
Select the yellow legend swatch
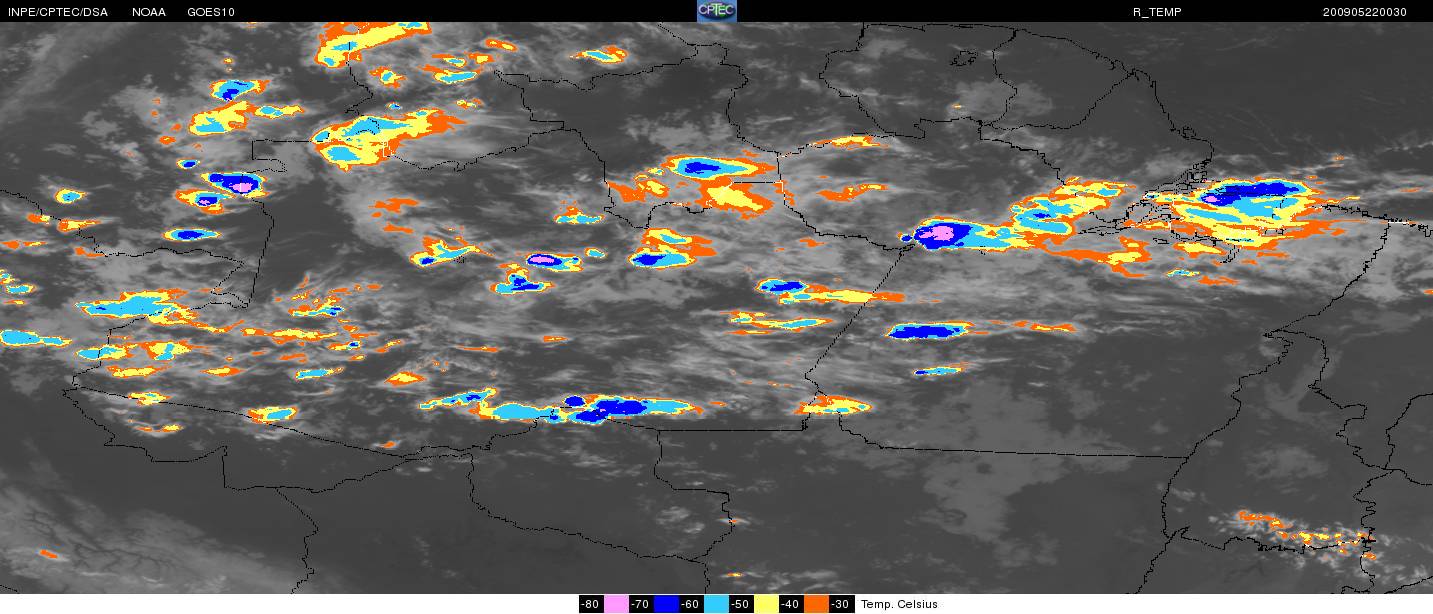[766, 604]
